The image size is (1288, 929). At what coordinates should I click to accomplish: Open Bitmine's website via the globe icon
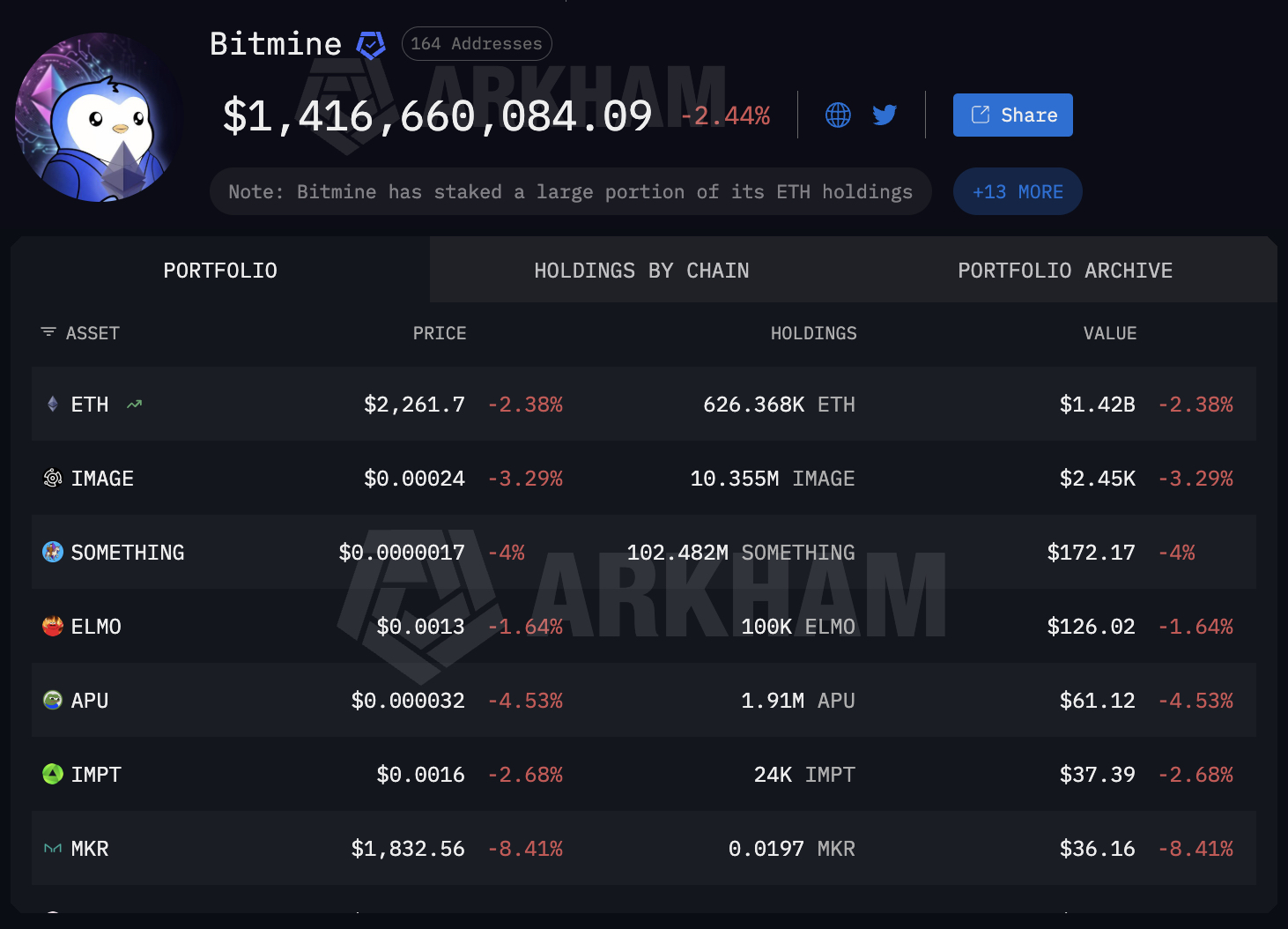[x=837, y=115]
